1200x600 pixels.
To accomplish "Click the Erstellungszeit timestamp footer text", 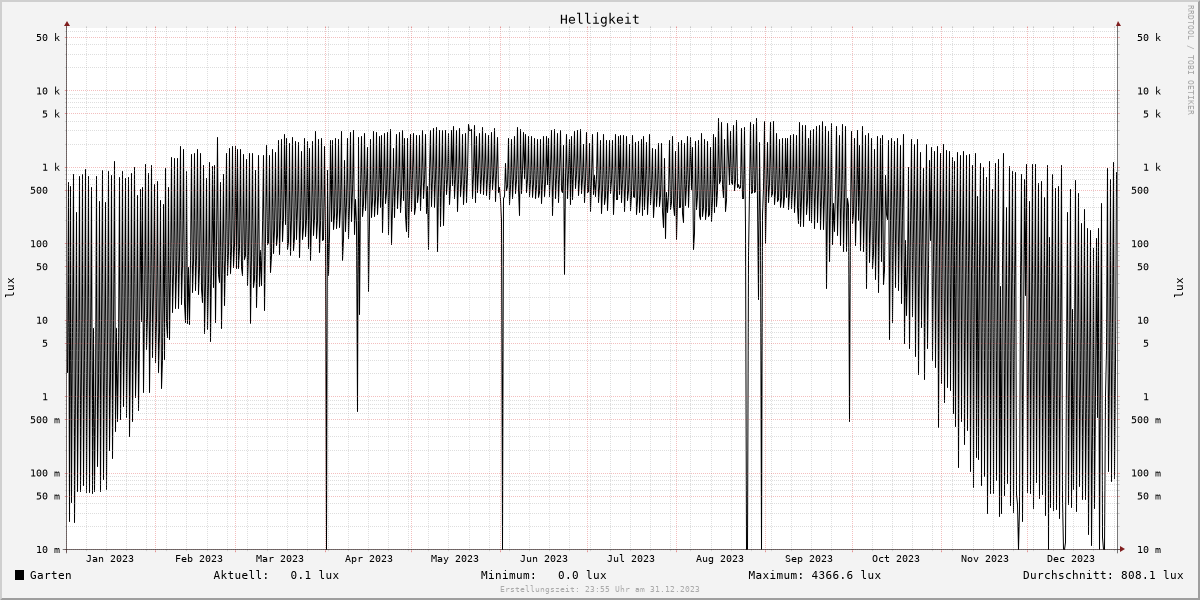I will click(600, 590).
